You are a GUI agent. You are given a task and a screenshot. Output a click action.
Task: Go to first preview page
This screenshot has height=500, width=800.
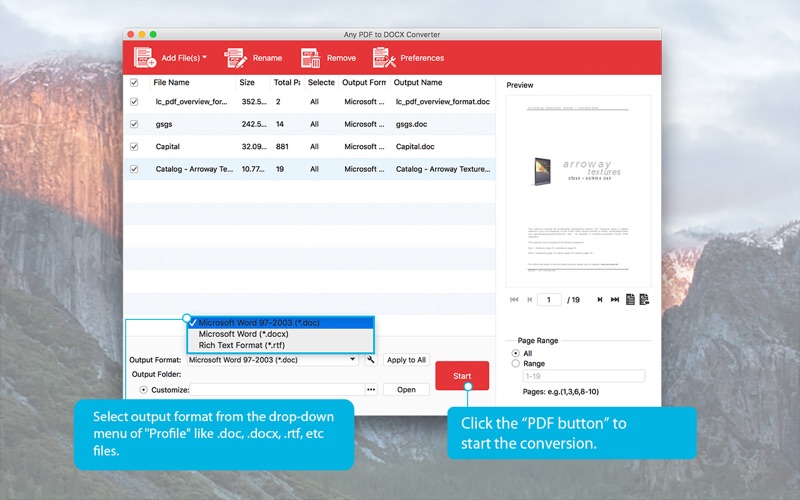pos(514,299)
